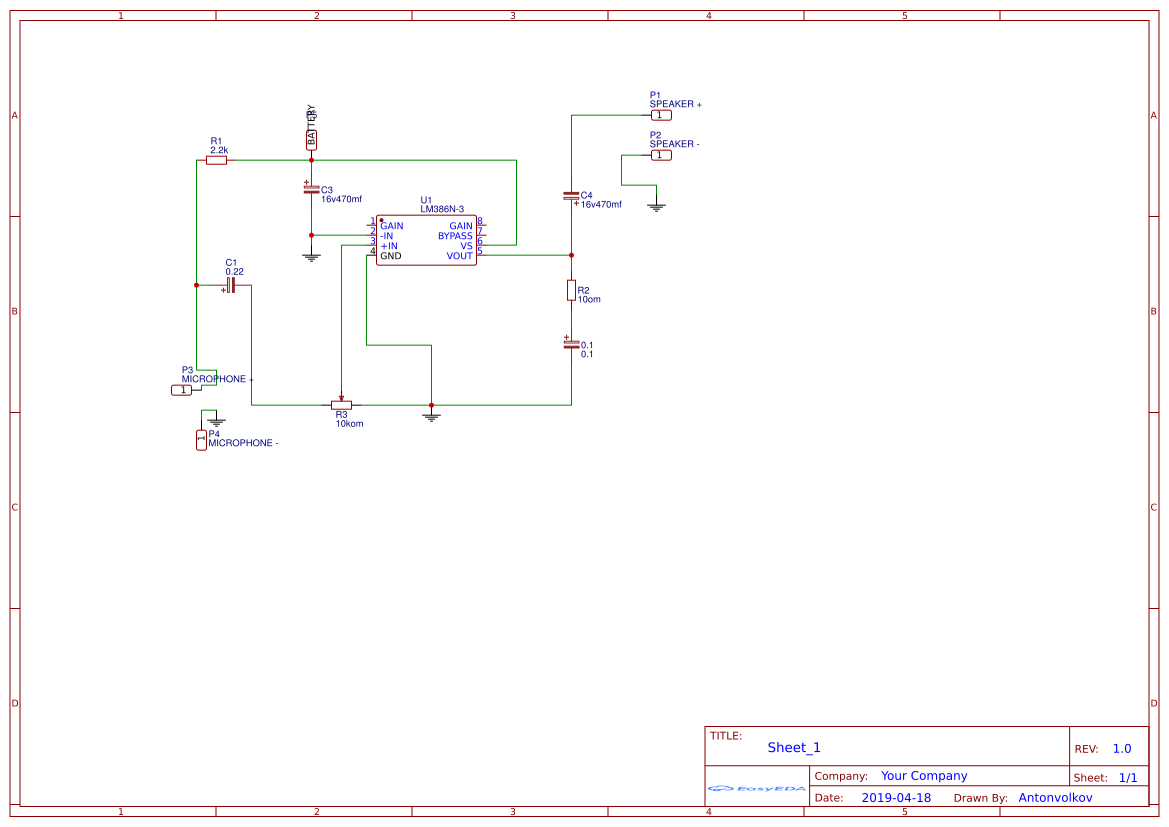Click the U1 LM386N-3 amplifier chip body

[x=426, y=241]
